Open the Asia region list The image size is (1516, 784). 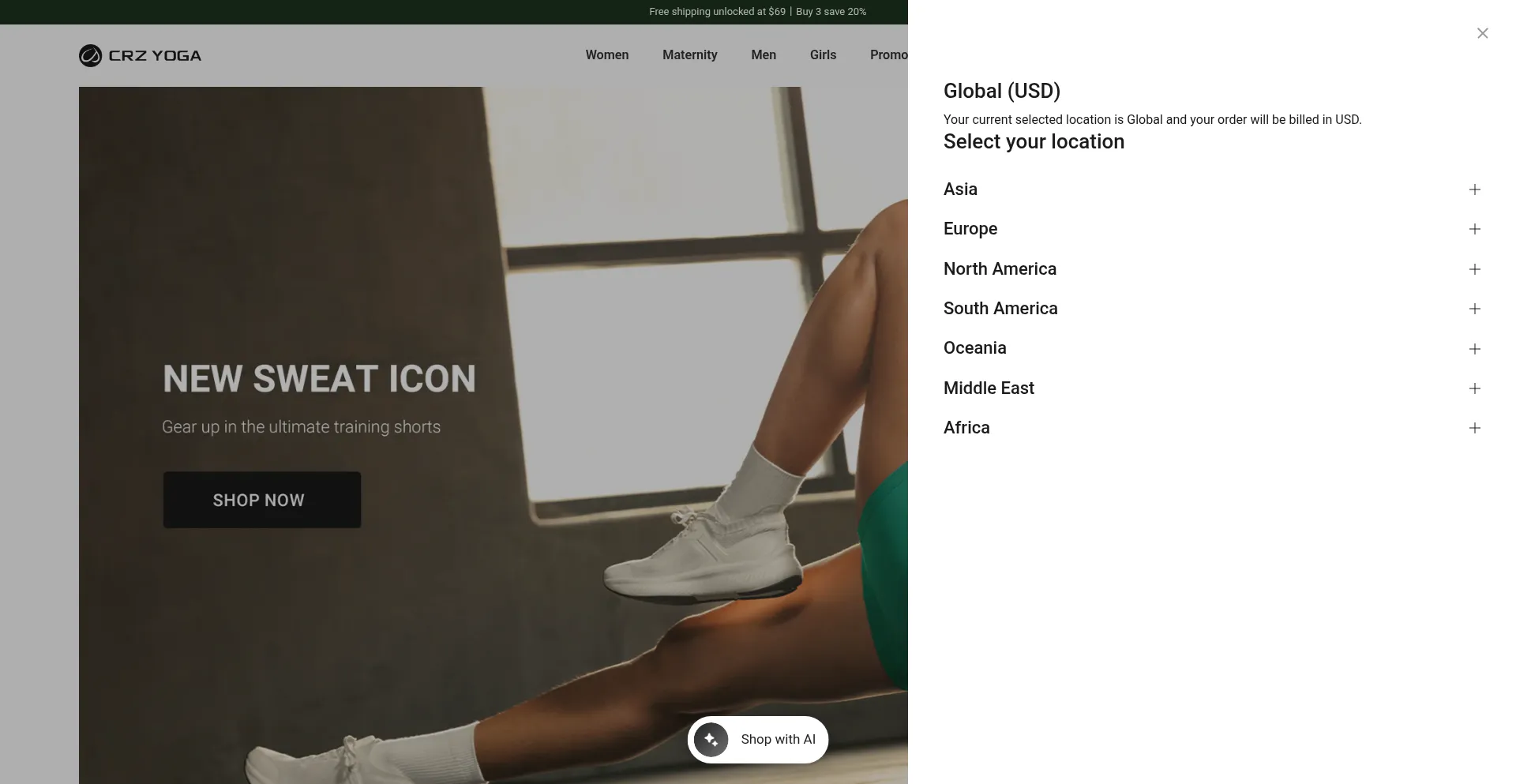[x=1212, y=189]
